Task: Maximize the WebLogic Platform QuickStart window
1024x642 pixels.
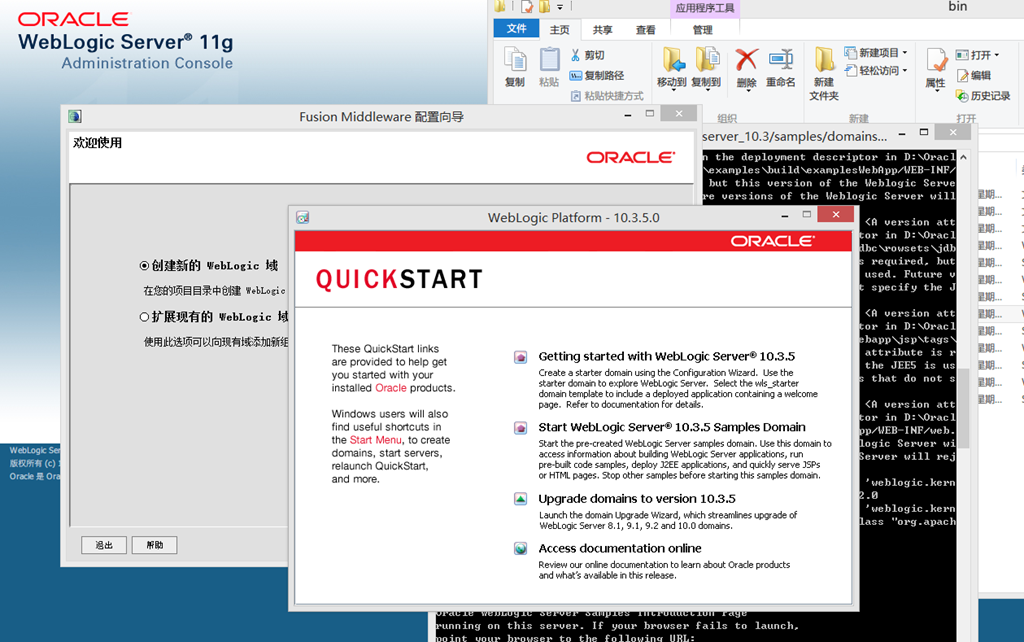Action: point(807,214)
